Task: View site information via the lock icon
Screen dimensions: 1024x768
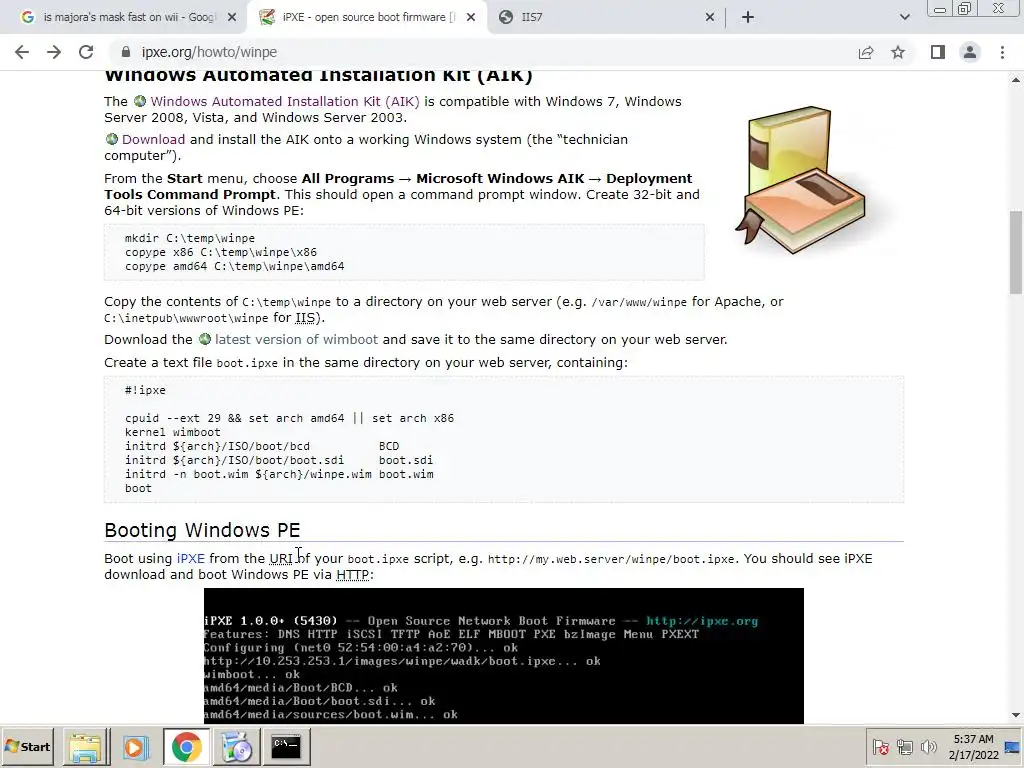Action: pyautogui.click(x=126, y=52)
